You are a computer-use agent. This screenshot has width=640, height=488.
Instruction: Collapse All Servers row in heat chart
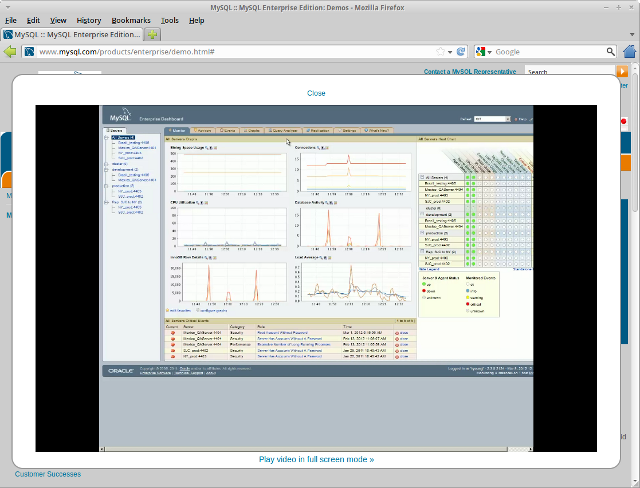click(x=422, y=177)
